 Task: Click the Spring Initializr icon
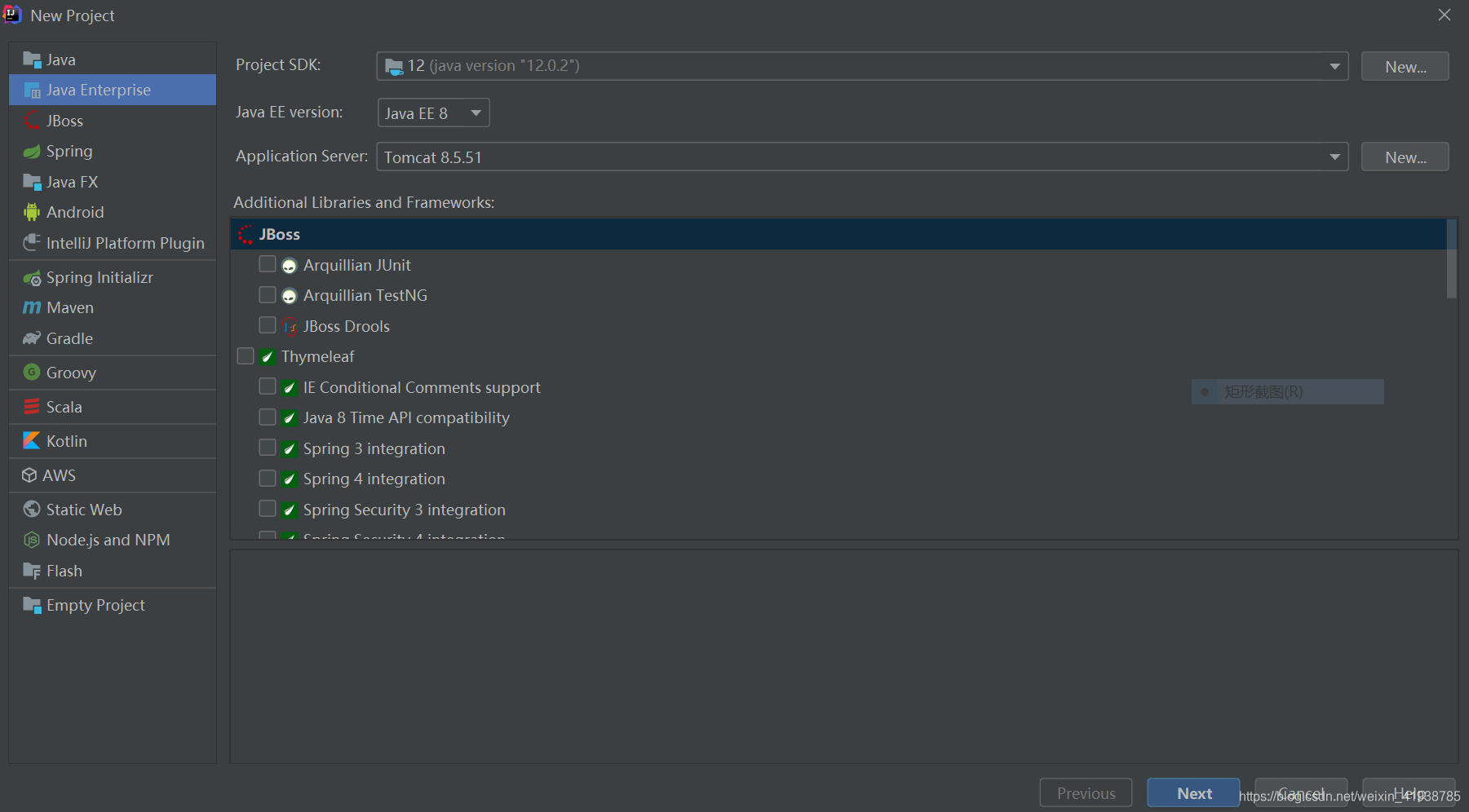point(32,278)
